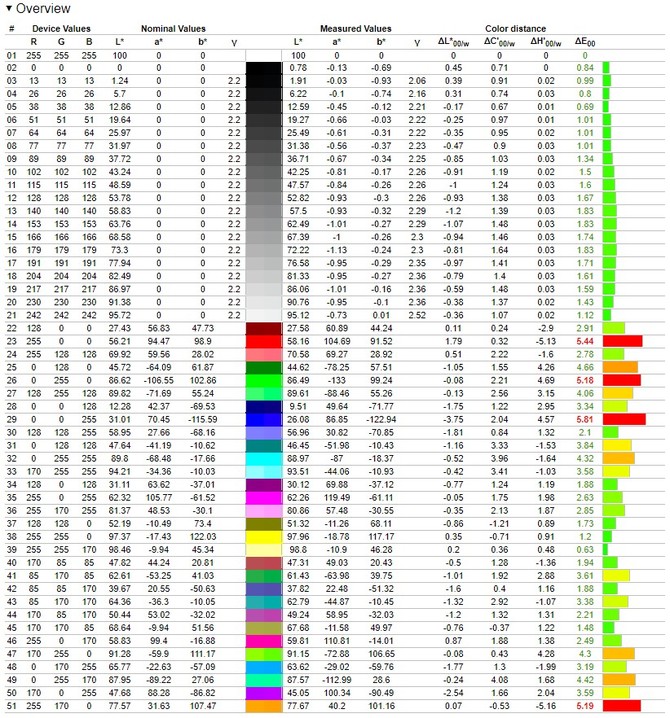The image size is (670, 718).
Task: Click ΔL* value -3.75 in row 29
Action: tap(453, 419)
